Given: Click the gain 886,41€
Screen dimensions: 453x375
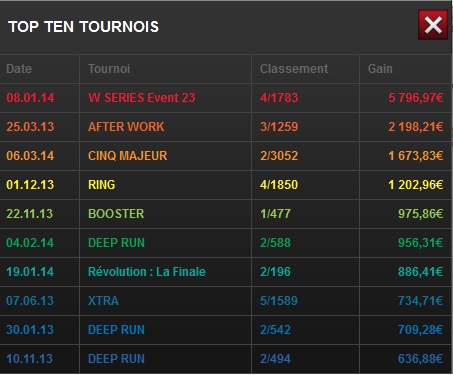Looking at the screenshot, I should (420, 272).
